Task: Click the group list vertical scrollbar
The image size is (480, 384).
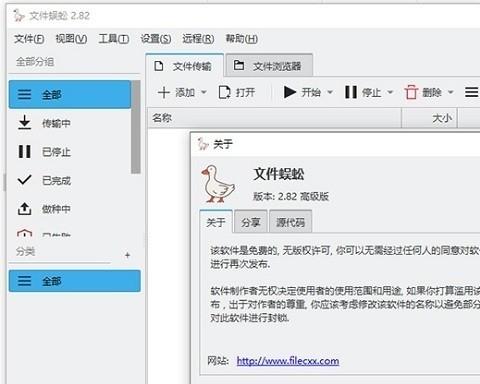Action: point(136,127)
